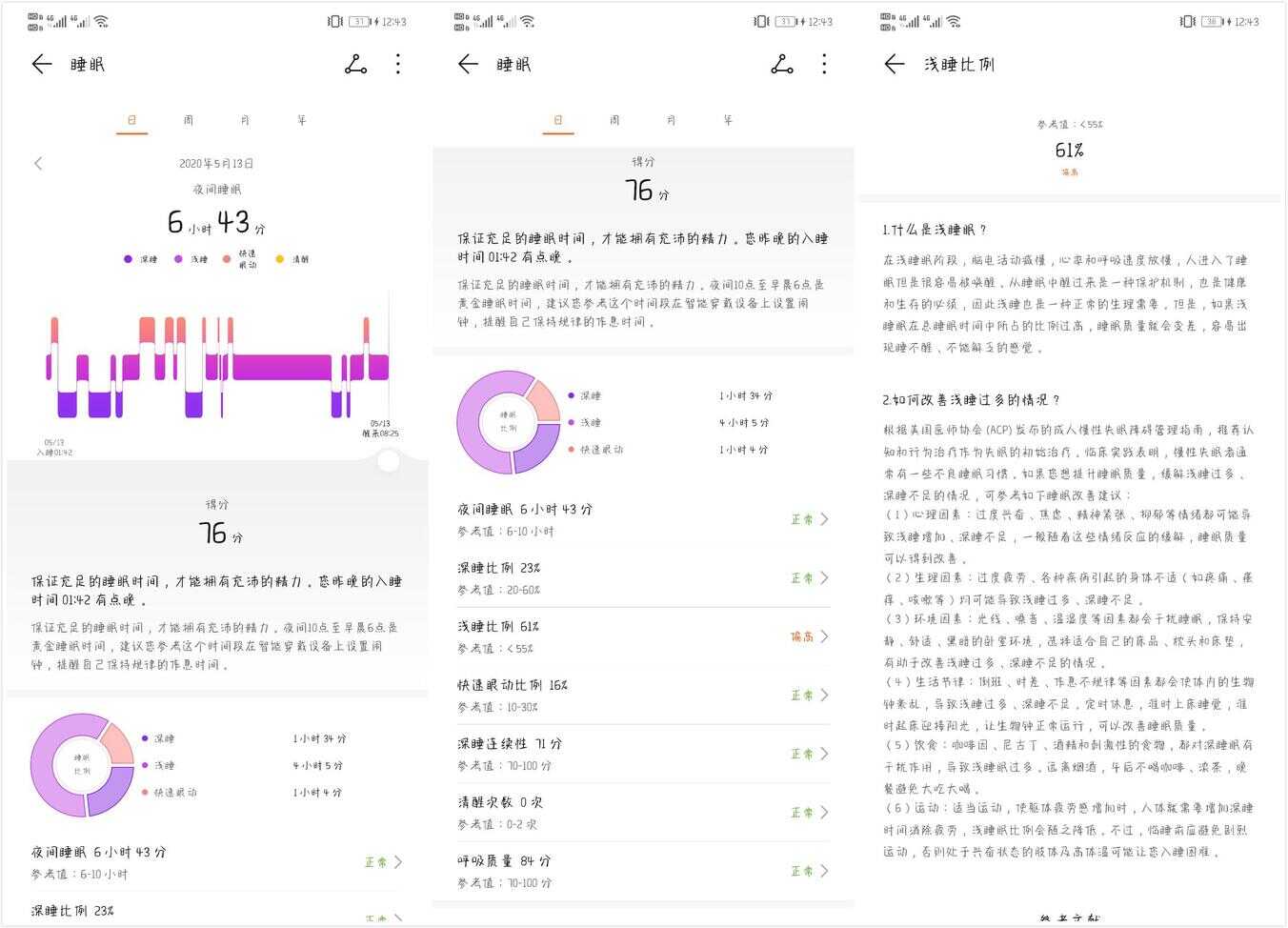This screenshot has height=928, width=1288.
Task: Tap 睡眠比例 donut chart on sleep-chart screen
Action: tap(82, 765)
